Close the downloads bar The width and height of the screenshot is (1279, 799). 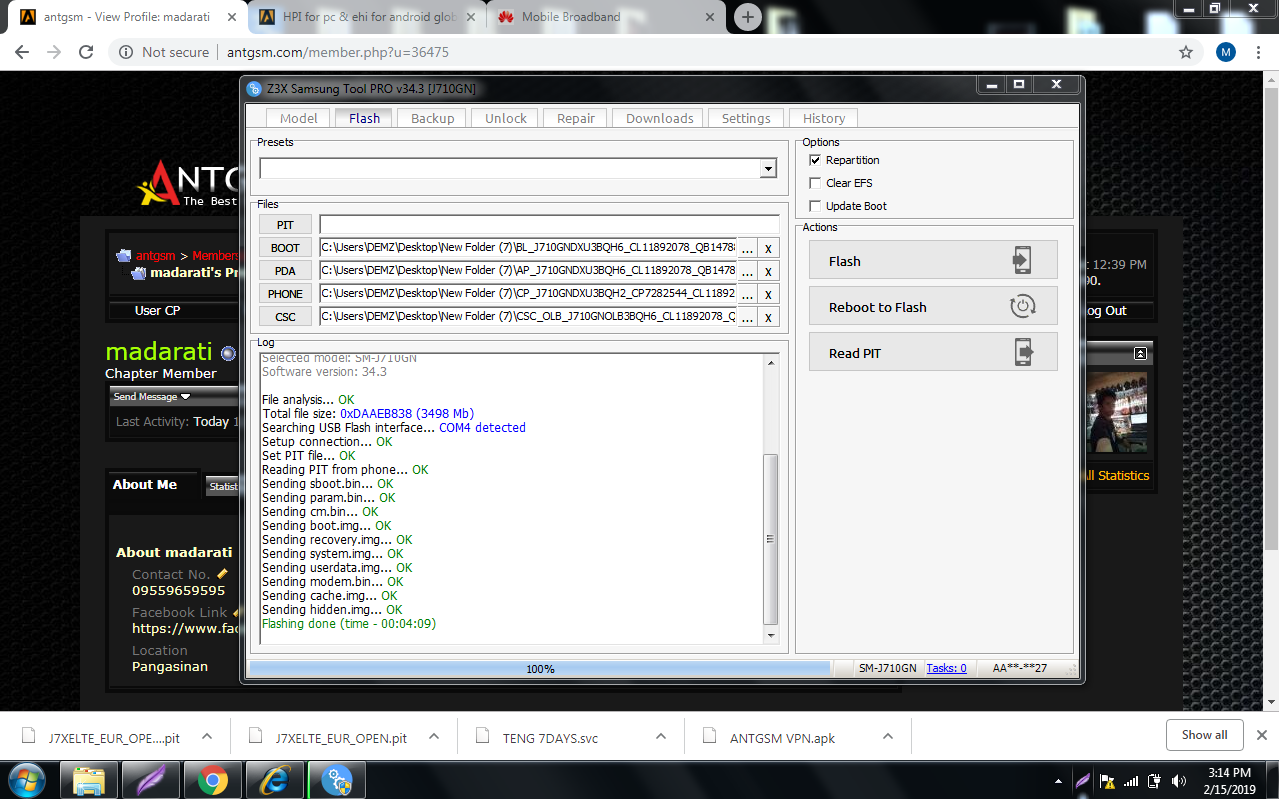click(x=1262, y=735)
